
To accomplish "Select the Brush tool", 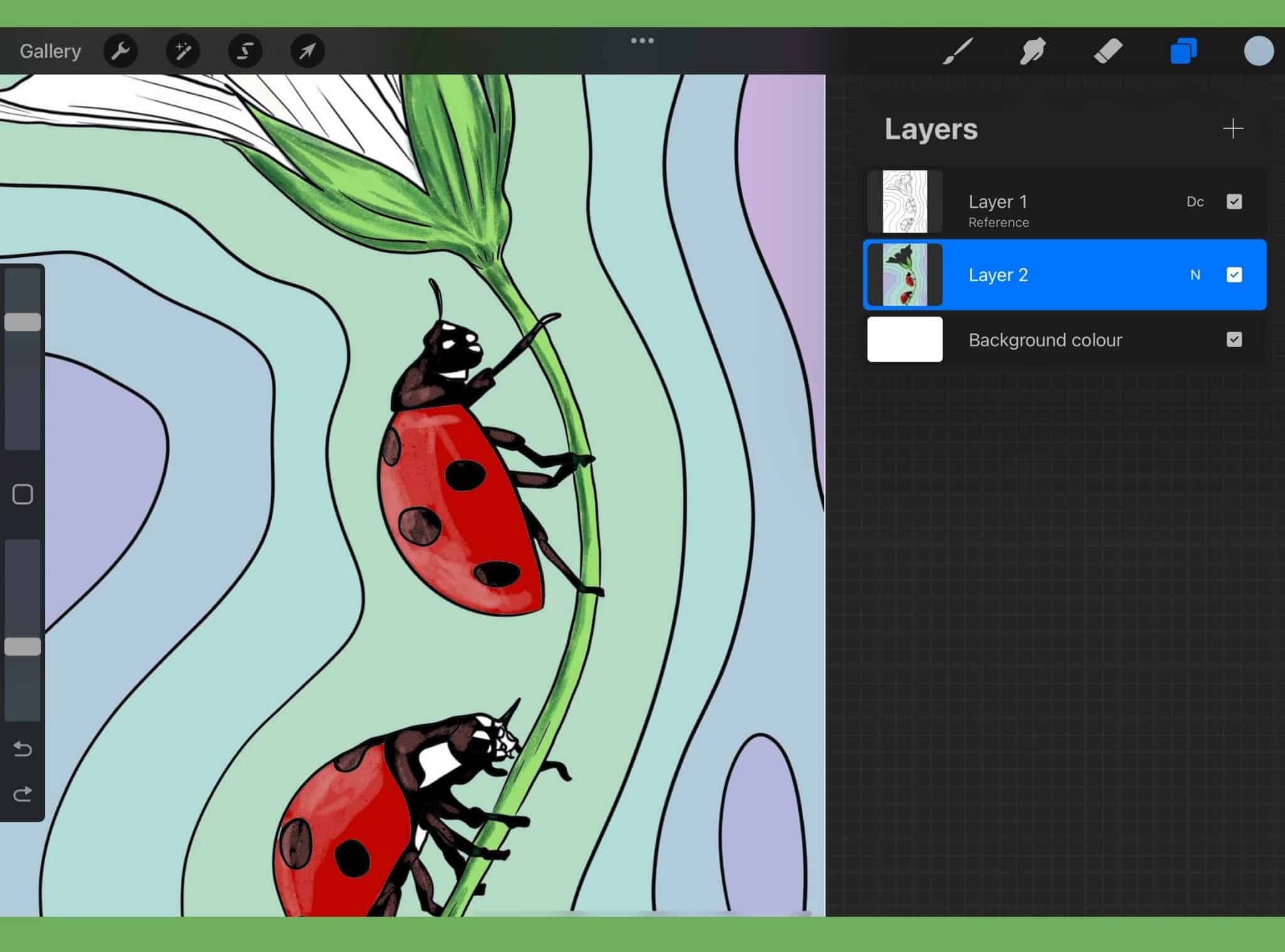I will coord(956,51).
